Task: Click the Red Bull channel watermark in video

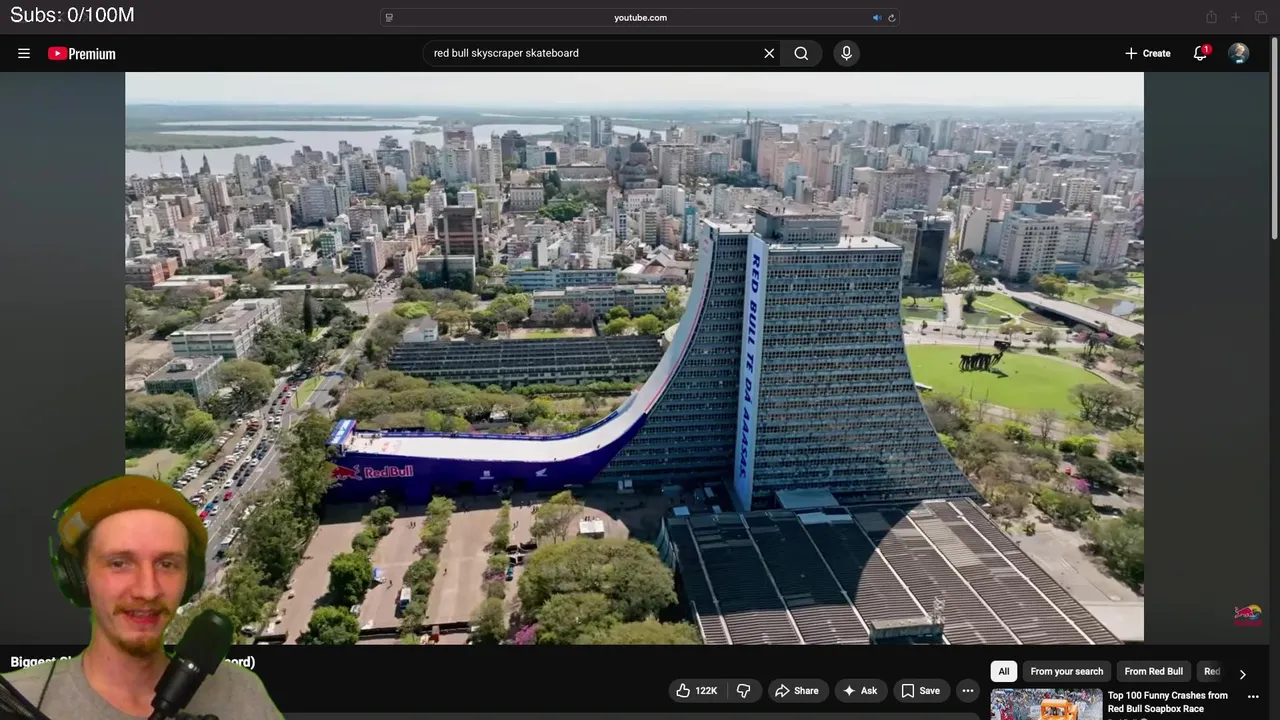Action: pyautogui.click(x=1247, y=615)
